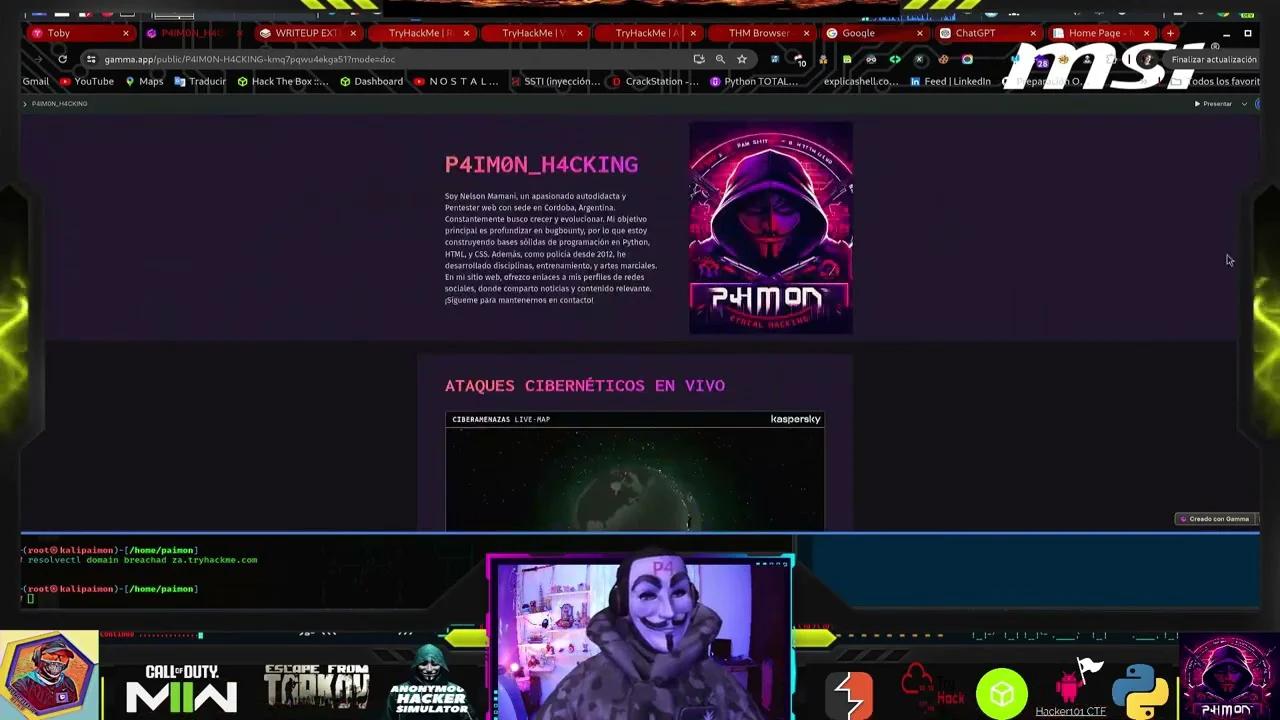Click the TryHackMe cloud icon
Image resolution: width=1280 pixels, height=720 pixels.
(933, 688)
